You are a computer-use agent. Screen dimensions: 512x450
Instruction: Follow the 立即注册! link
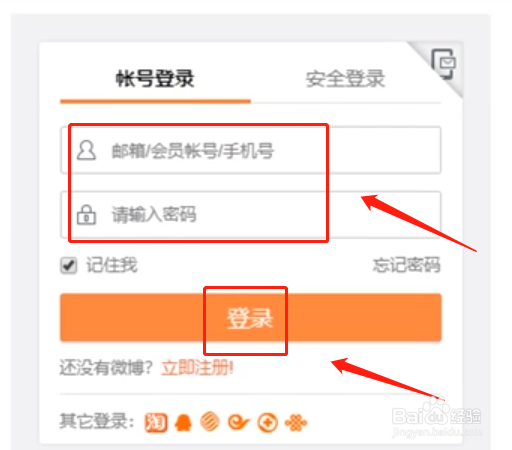tap(198, 368)
